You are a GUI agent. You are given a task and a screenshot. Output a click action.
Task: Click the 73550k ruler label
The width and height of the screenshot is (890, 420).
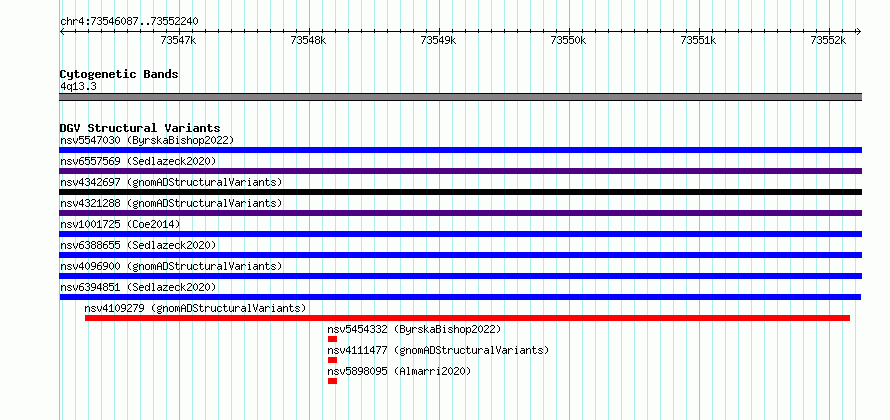(568, 40)
